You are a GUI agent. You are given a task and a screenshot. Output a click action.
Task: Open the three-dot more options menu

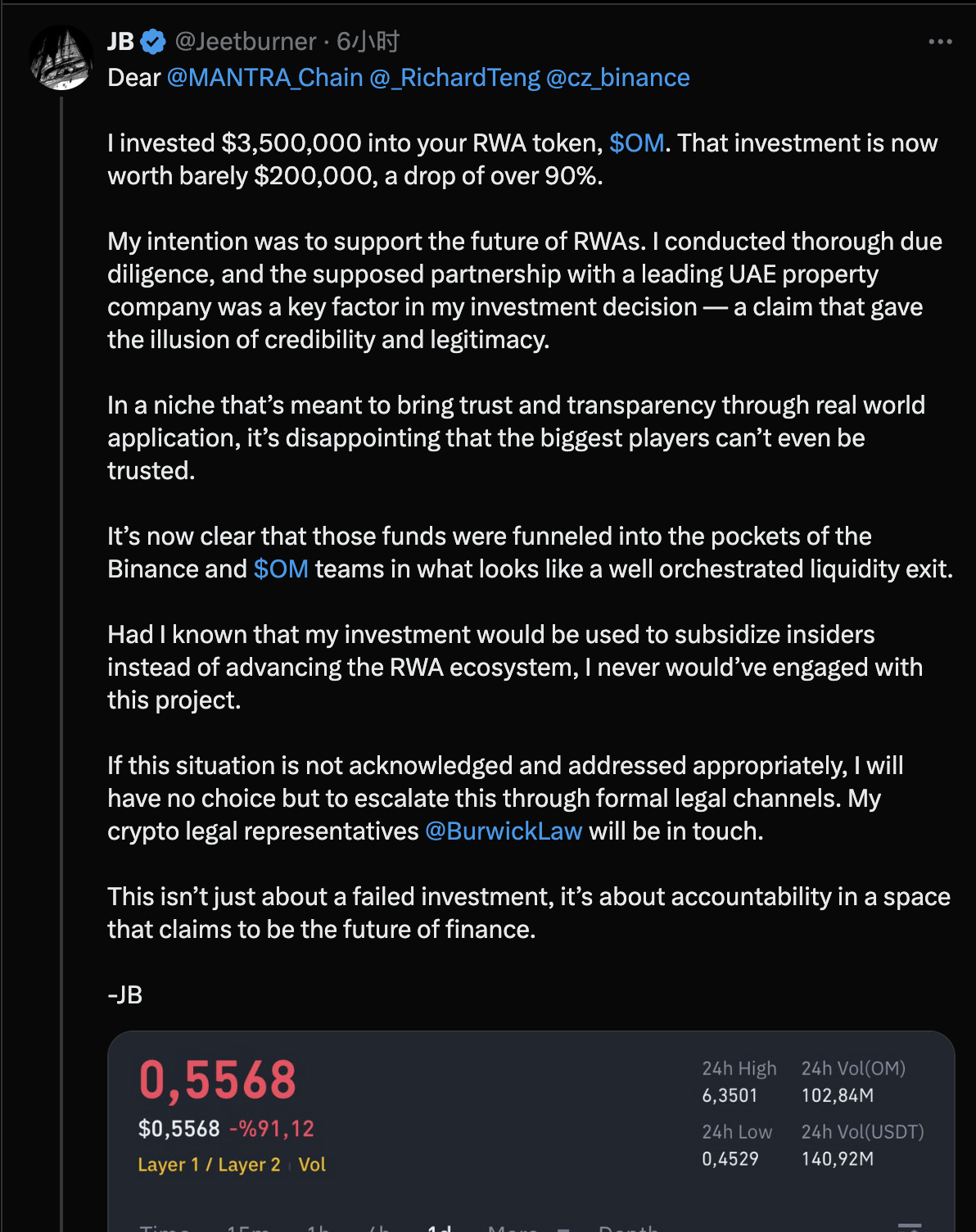(940, 42)
